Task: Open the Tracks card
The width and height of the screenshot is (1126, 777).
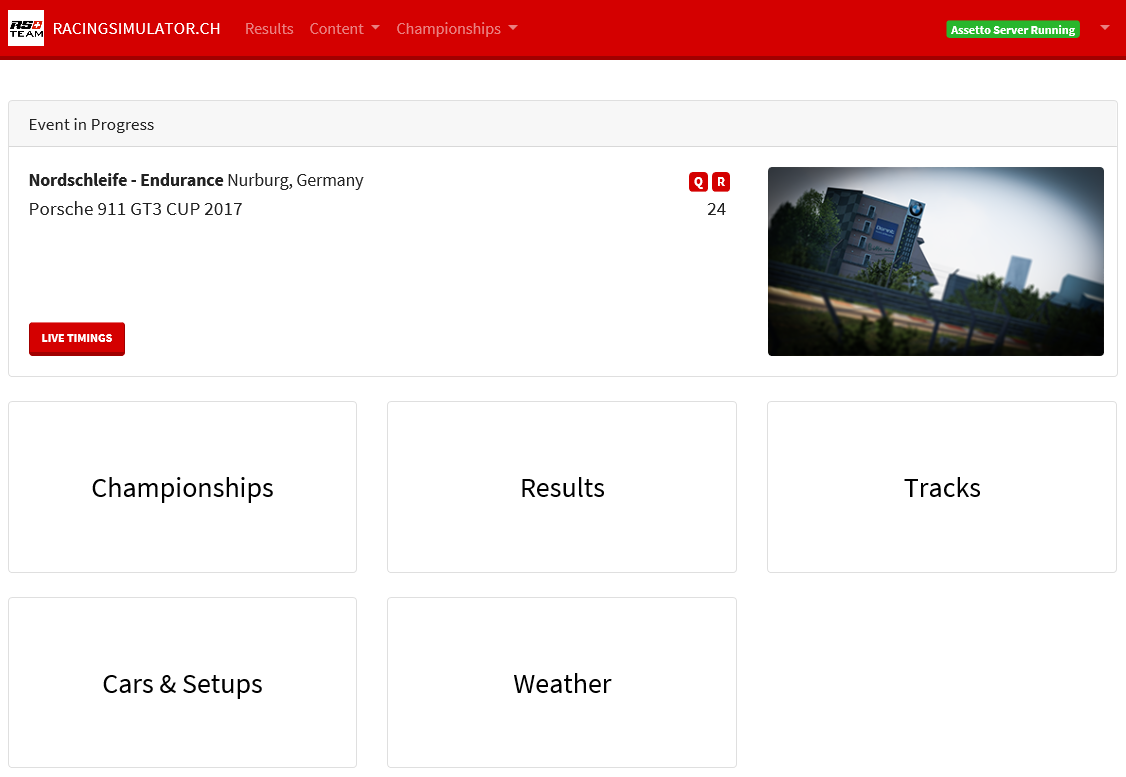Action: (x=942, y=487)
